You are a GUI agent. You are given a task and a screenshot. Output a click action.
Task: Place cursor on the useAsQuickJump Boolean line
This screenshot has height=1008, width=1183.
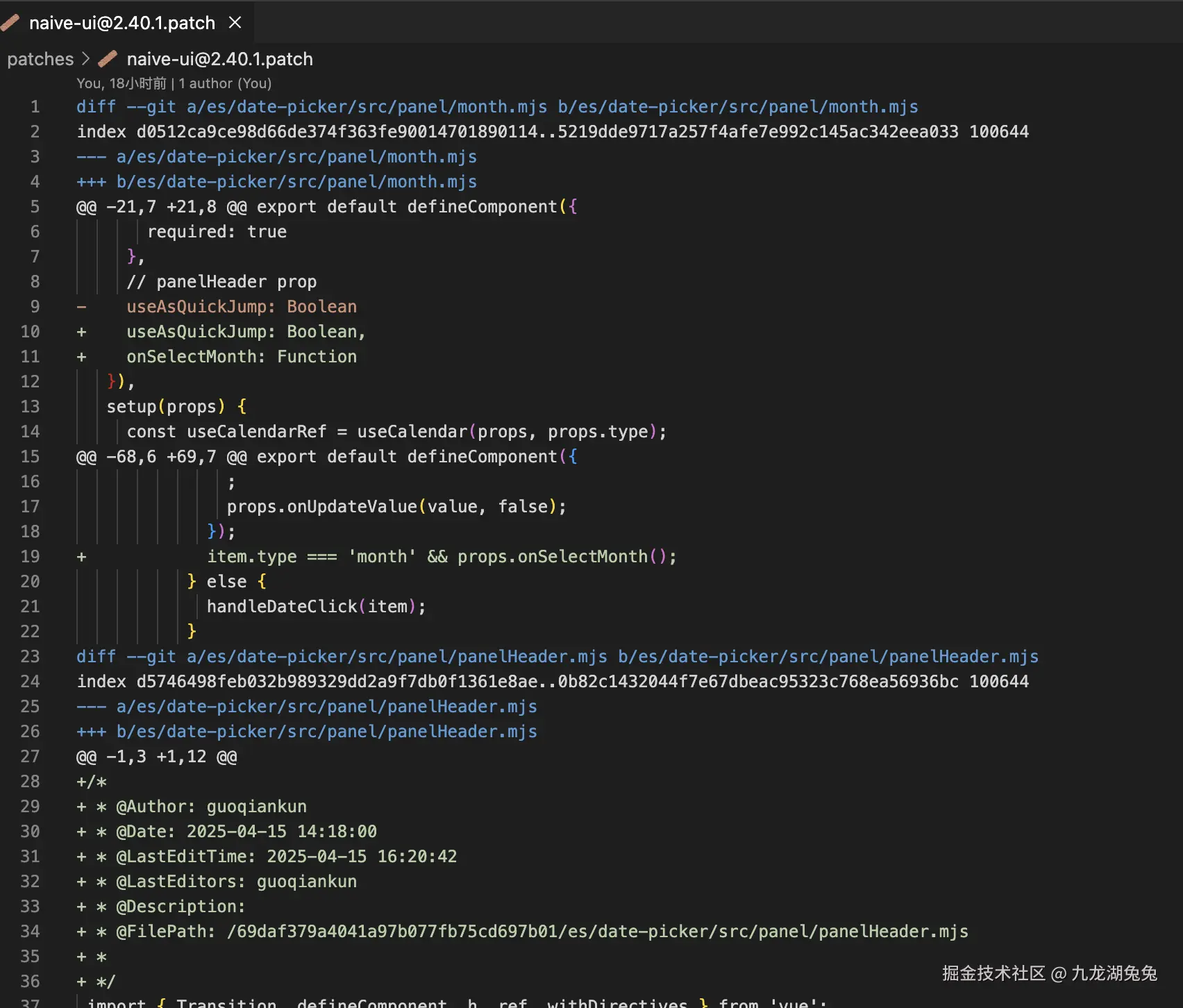(242, 306)
